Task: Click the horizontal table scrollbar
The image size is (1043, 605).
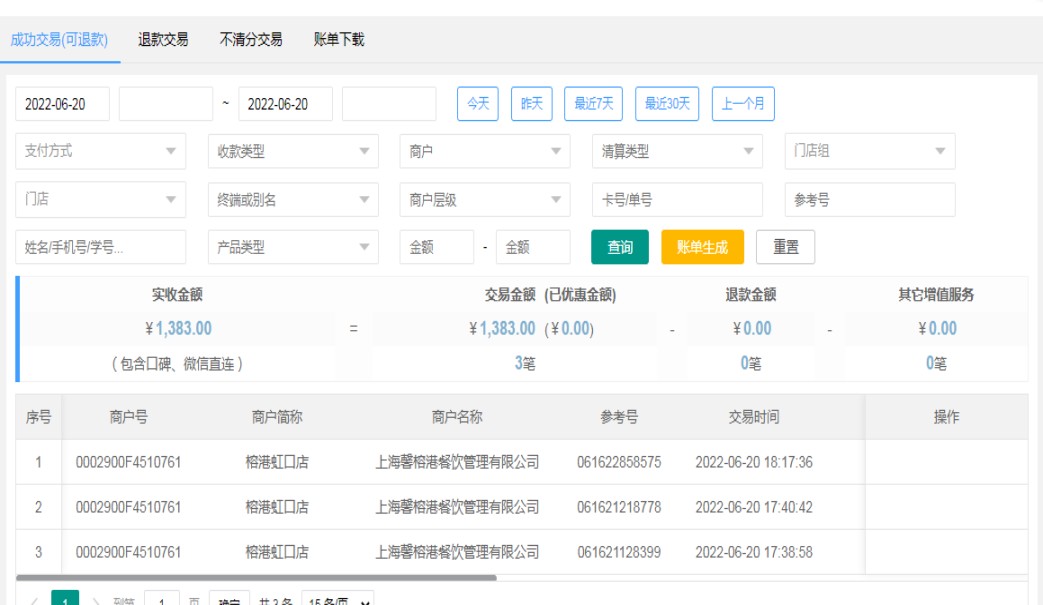Action: (256, 577)
